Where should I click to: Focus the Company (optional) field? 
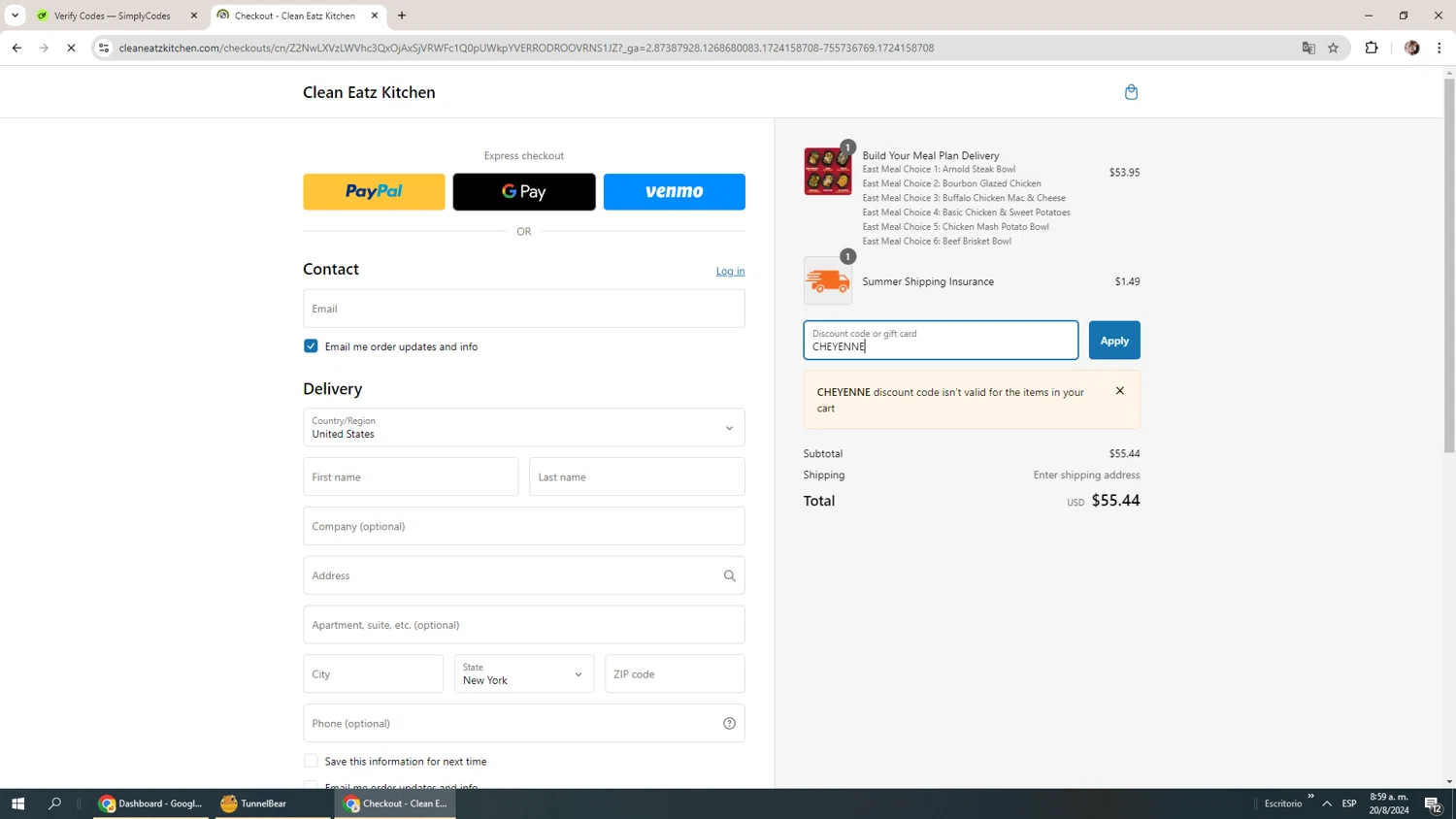524,526
